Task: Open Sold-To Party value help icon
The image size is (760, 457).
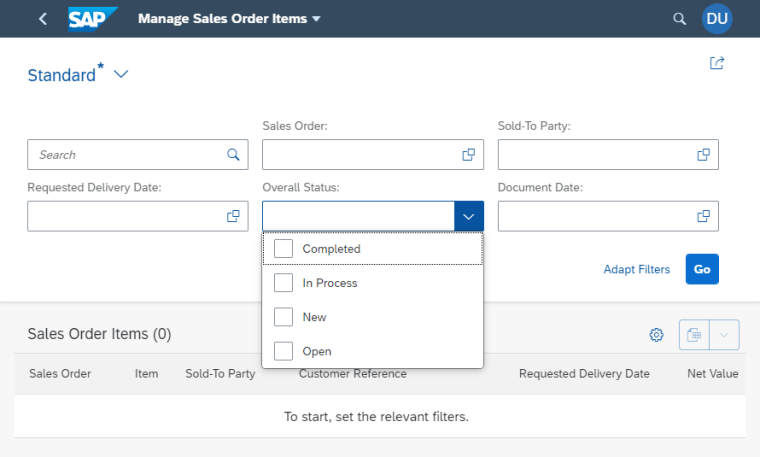Action: point(703,155)
